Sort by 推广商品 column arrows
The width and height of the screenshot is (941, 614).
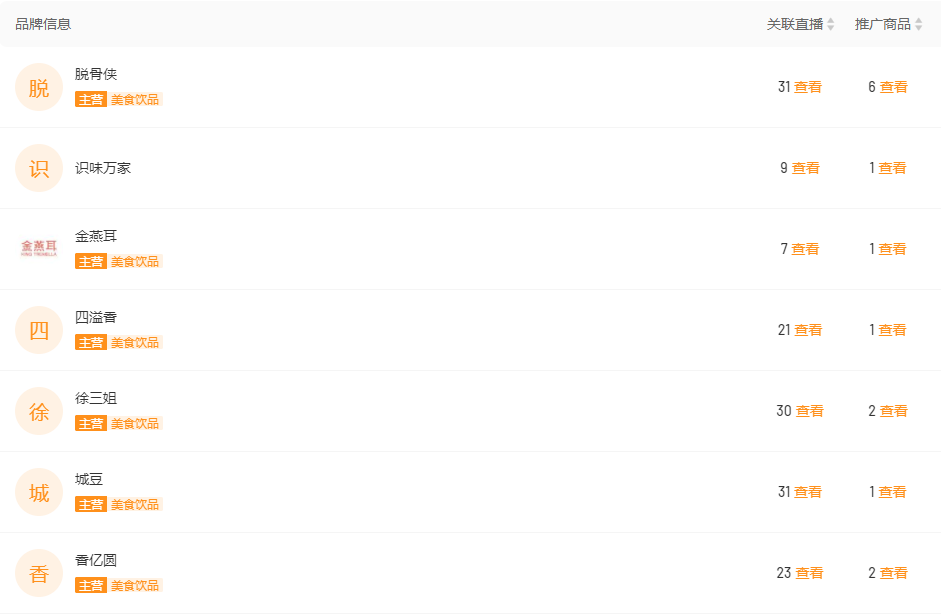tap(918, 24)
